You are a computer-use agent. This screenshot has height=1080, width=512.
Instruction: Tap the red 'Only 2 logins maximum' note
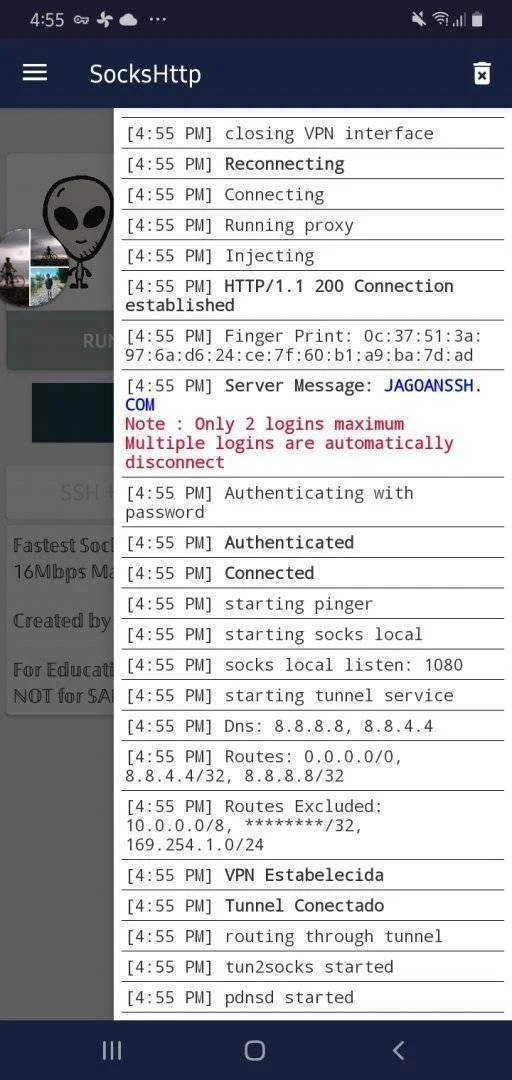[289, 443]
